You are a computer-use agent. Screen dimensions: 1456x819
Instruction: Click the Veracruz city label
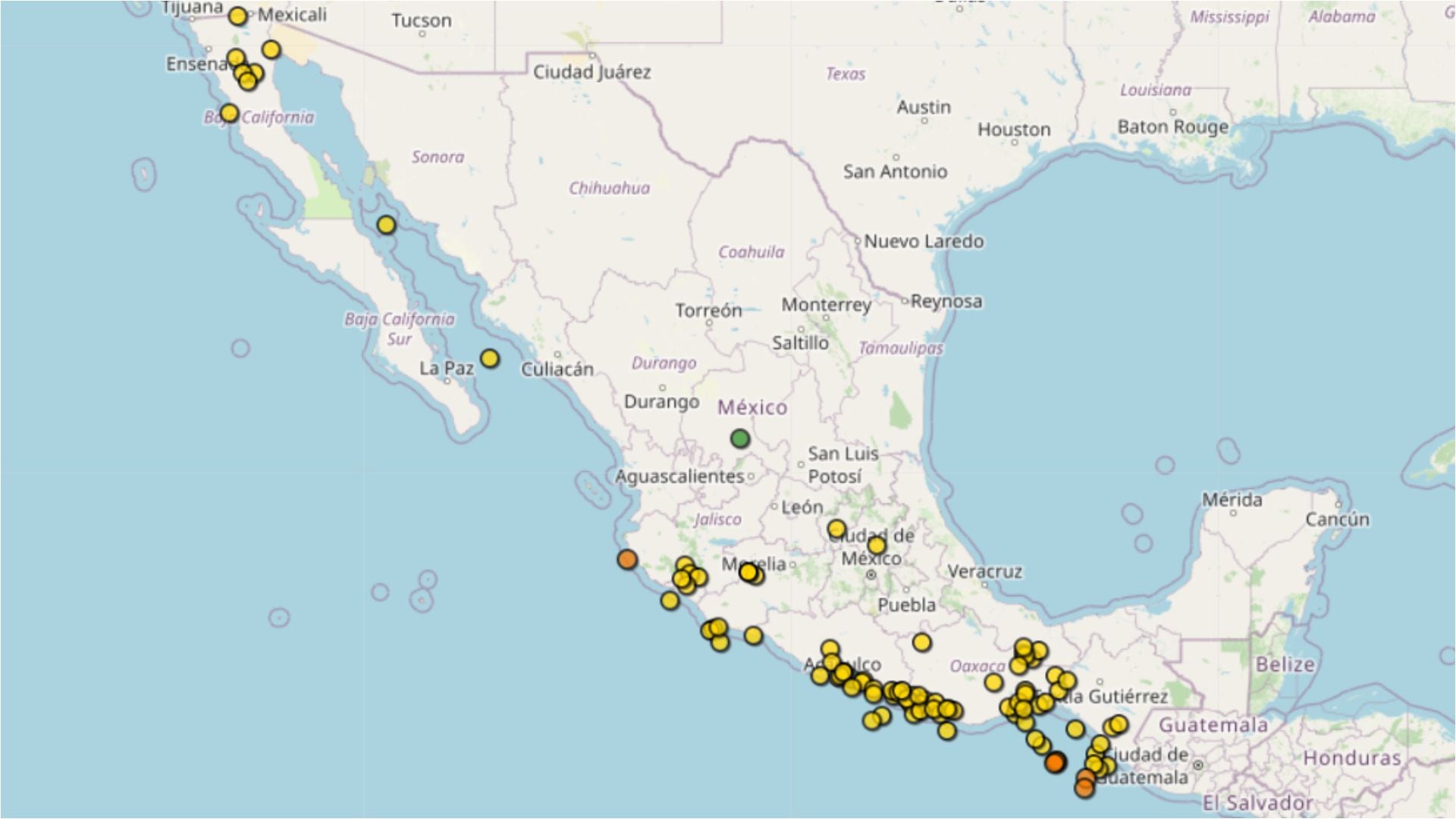[984, 571]
